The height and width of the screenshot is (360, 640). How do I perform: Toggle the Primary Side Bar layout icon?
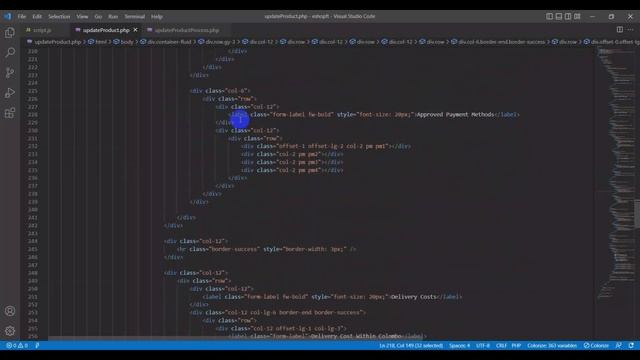(549, 16)
